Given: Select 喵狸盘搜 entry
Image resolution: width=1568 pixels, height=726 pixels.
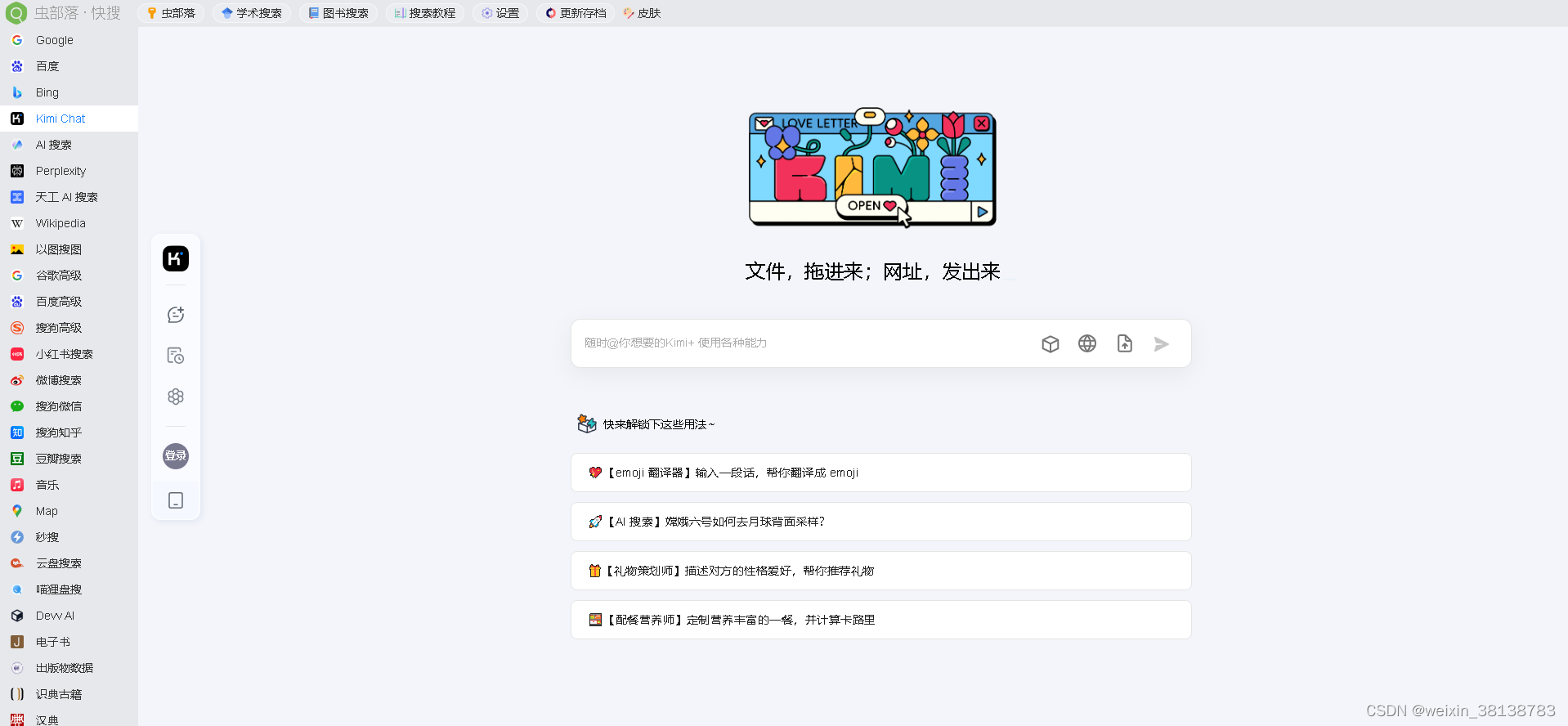Looking at the screenshot, I should pyautogui.click(x=69, y=589).
